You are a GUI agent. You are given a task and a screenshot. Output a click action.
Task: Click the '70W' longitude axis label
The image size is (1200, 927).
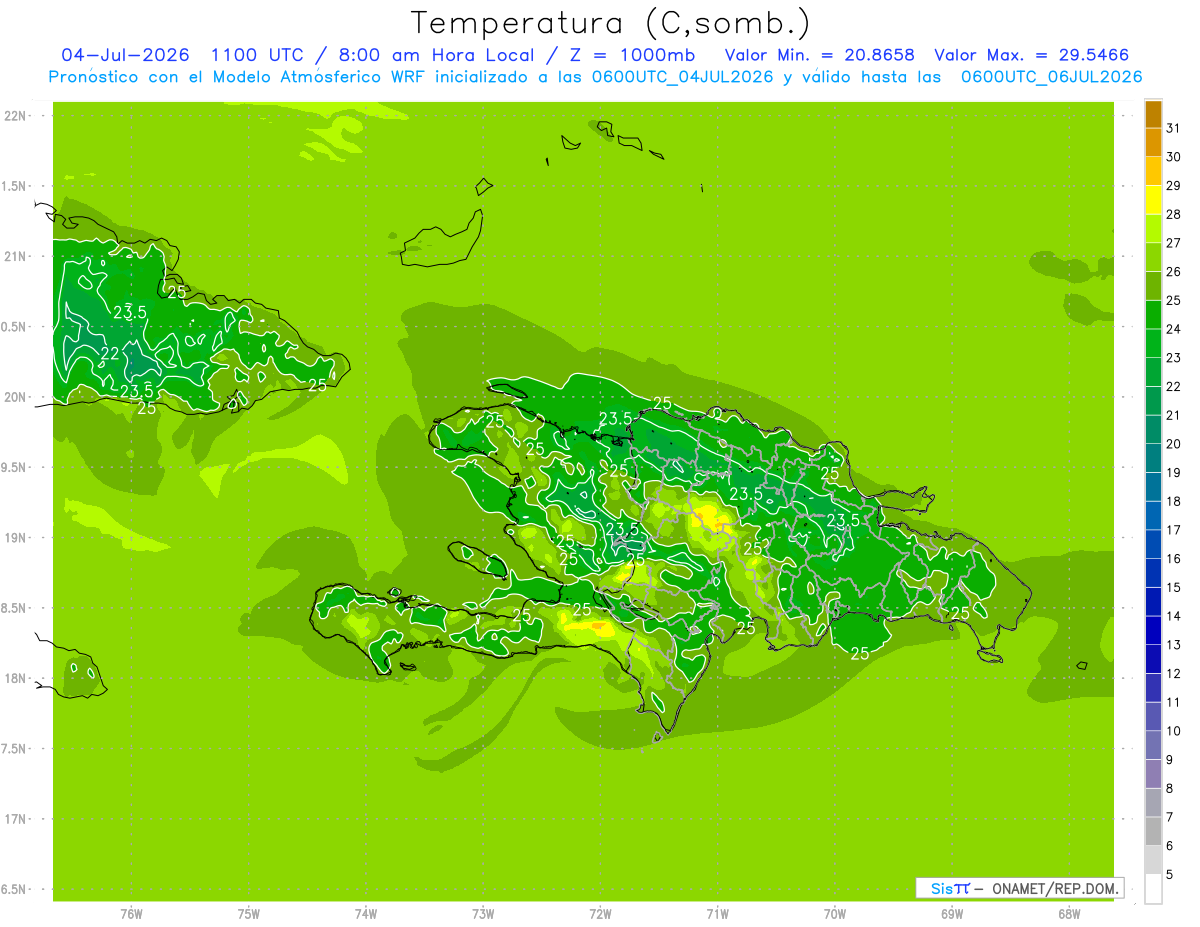point(834,913)
